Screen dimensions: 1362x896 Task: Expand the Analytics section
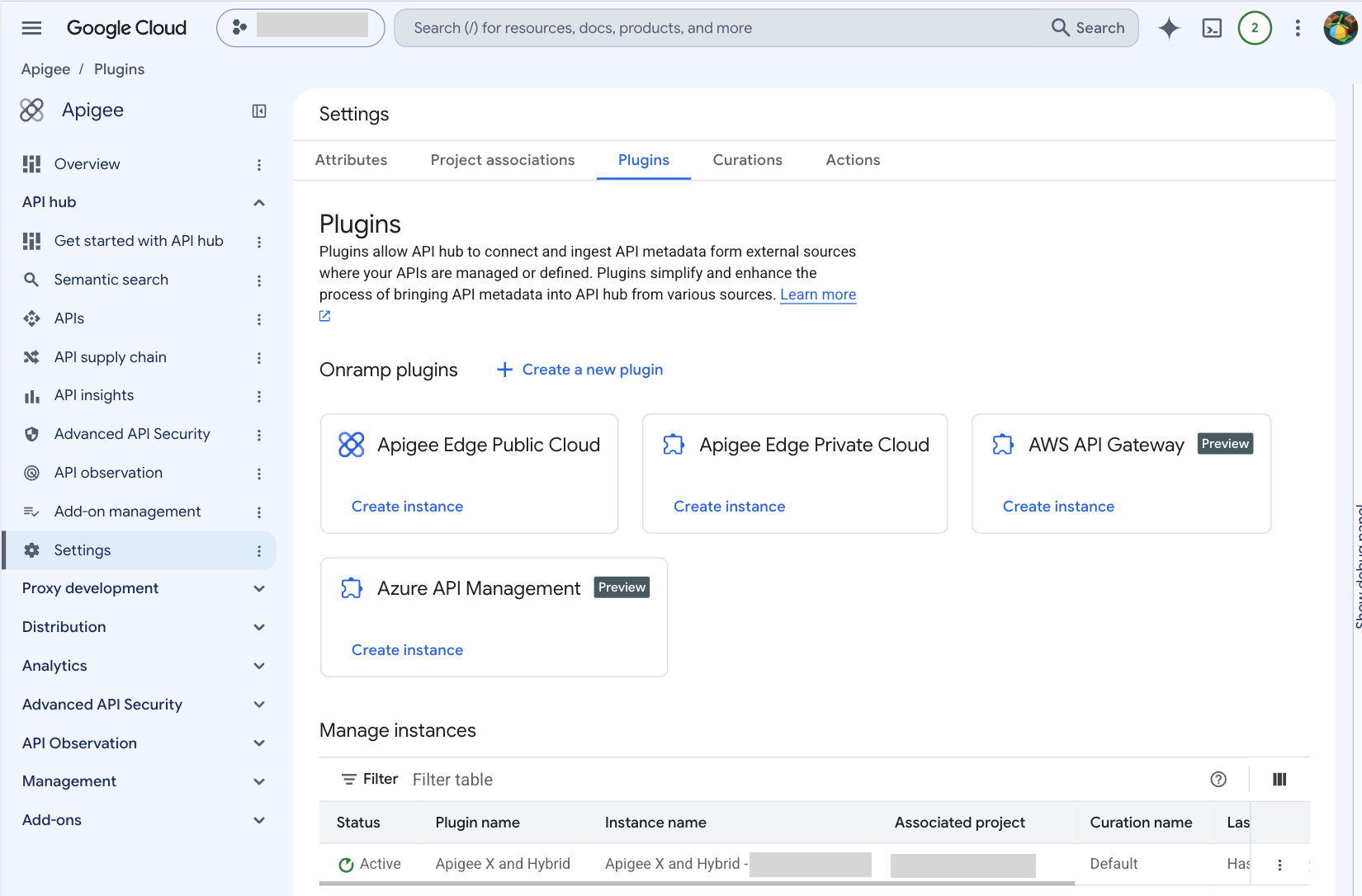coord(259,666)
